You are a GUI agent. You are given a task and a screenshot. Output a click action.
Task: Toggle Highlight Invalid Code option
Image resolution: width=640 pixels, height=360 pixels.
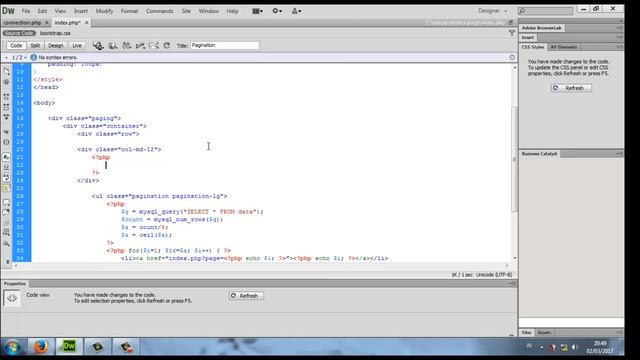click(6, 167)
